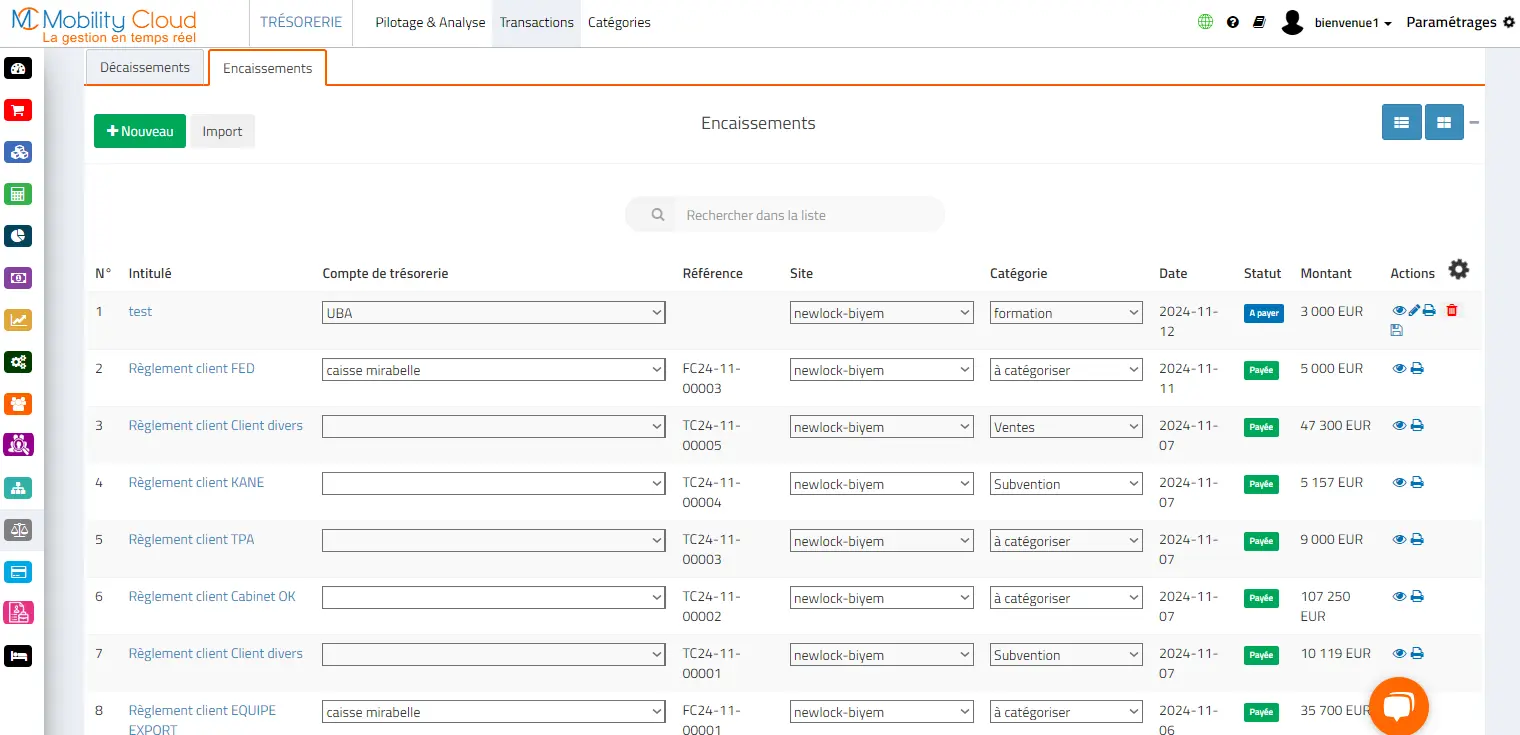Open the yellow line chart module

[18, 320]
